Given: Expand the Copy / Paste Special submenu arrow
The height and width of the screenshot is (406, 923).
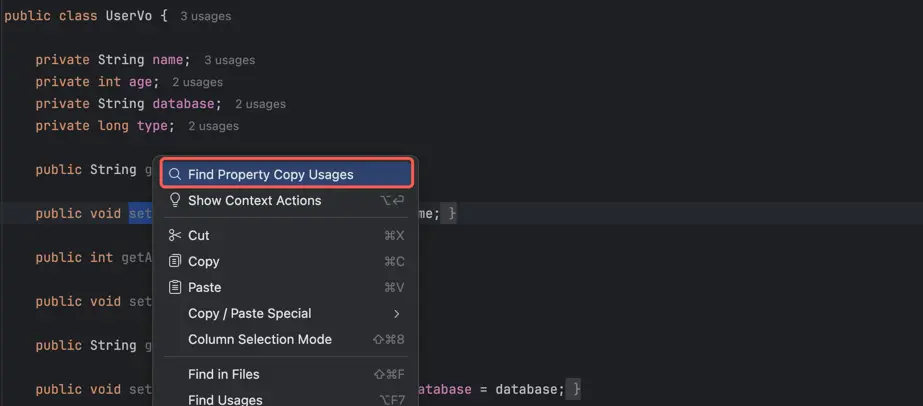Looking at the screenshot, I should [397, 313].
